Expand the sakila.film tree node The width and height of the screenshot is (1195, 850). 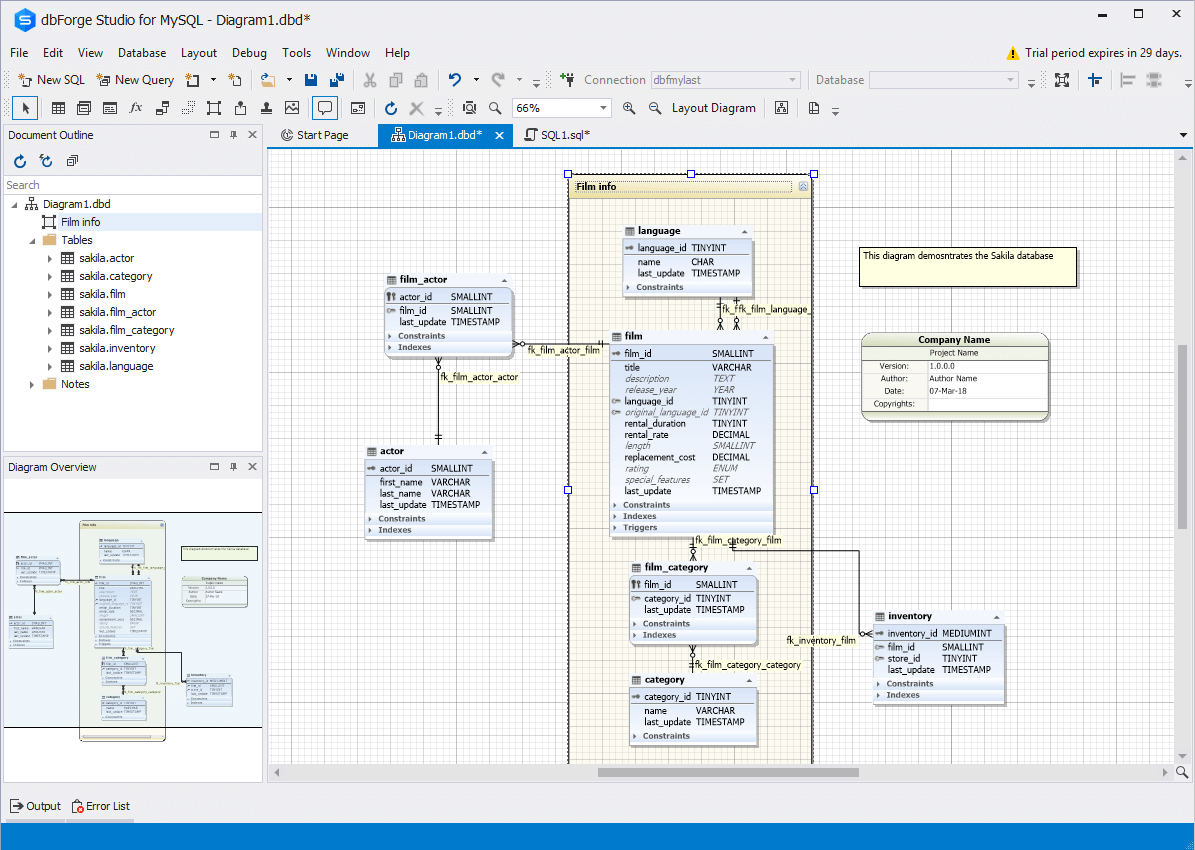click(49, 294)
